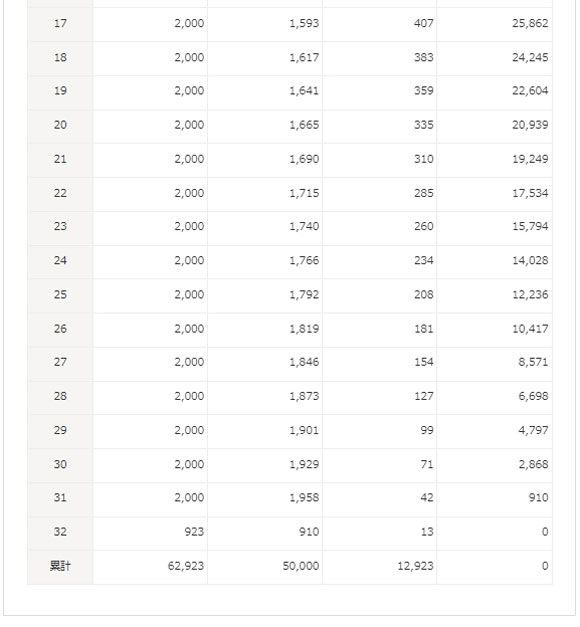Click the 19,249 balance value
This screenshot has height=627, width=580.
tap(530, 159)
